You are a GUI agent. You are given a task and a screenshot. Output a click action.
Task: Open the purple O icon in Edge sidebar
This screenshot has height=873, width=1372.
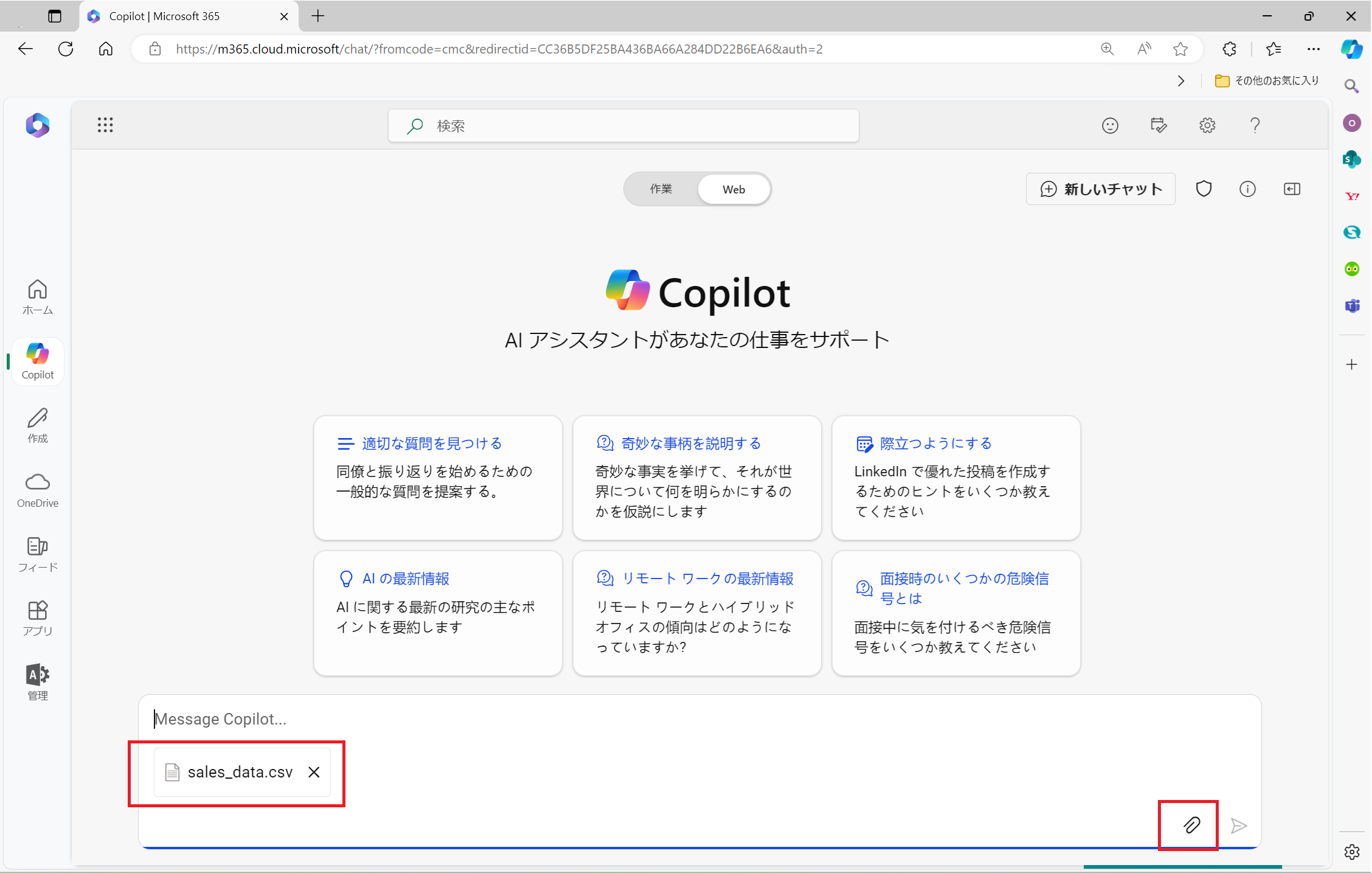pos(1351,123)
